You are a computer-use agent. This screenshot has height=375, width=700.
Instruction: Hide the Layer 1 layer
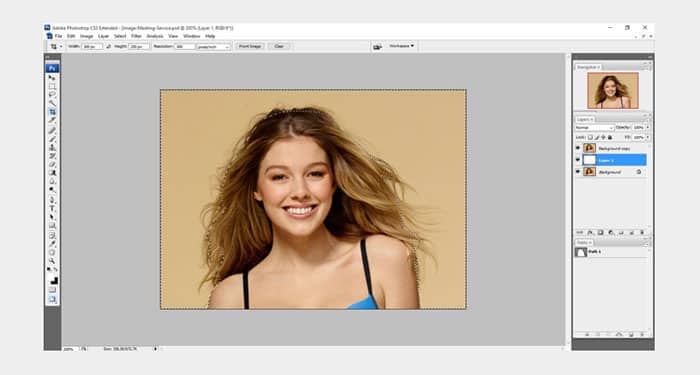578,160
